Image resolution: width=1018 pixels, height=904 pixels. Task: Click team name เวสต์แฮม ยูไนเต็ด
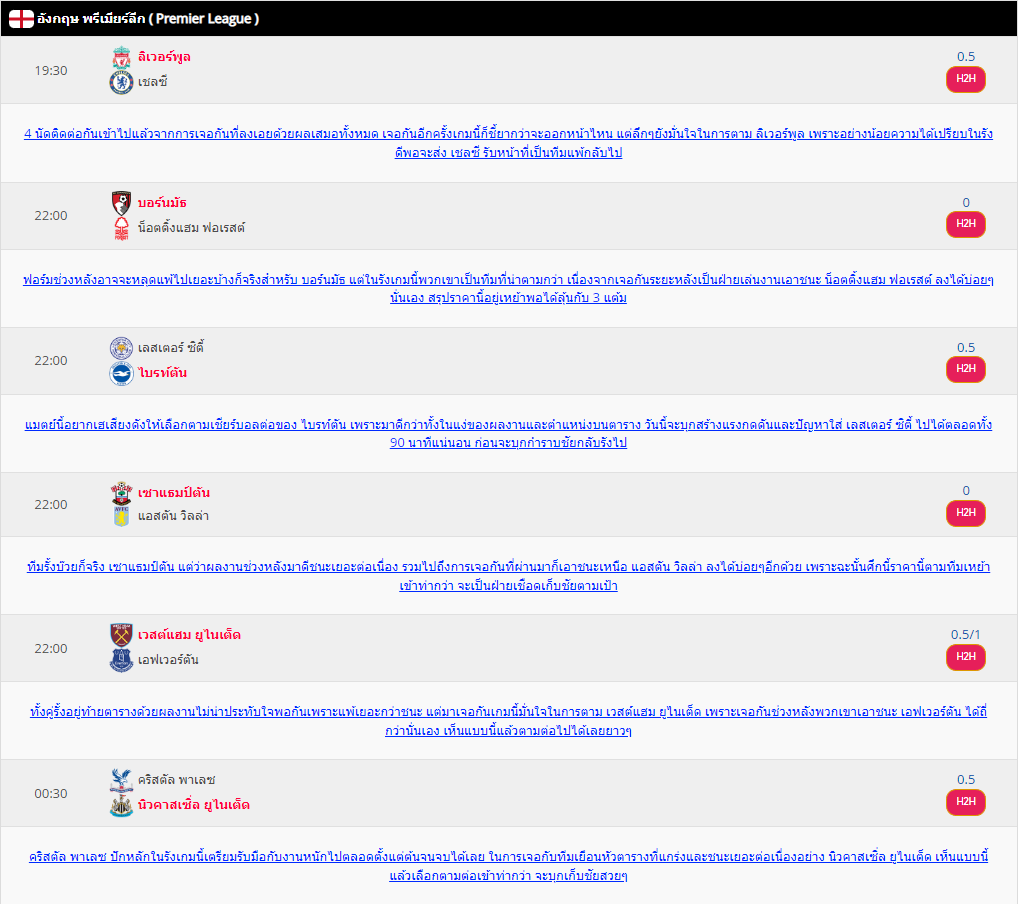click(x=190, y=634)
